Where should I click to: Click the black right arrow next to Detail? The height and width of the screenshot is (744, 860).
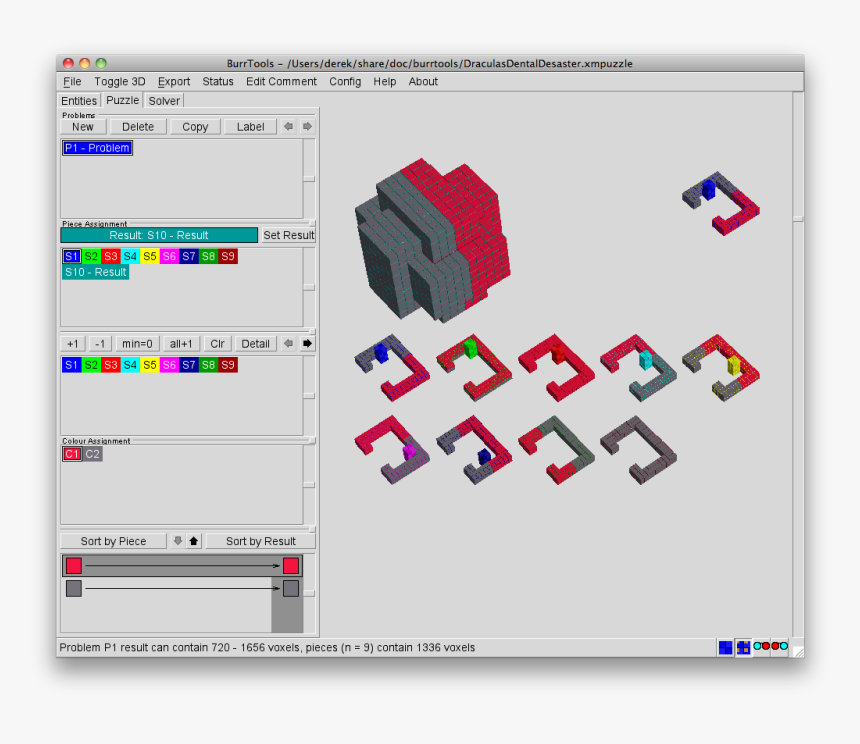click(x=307, y=344)
